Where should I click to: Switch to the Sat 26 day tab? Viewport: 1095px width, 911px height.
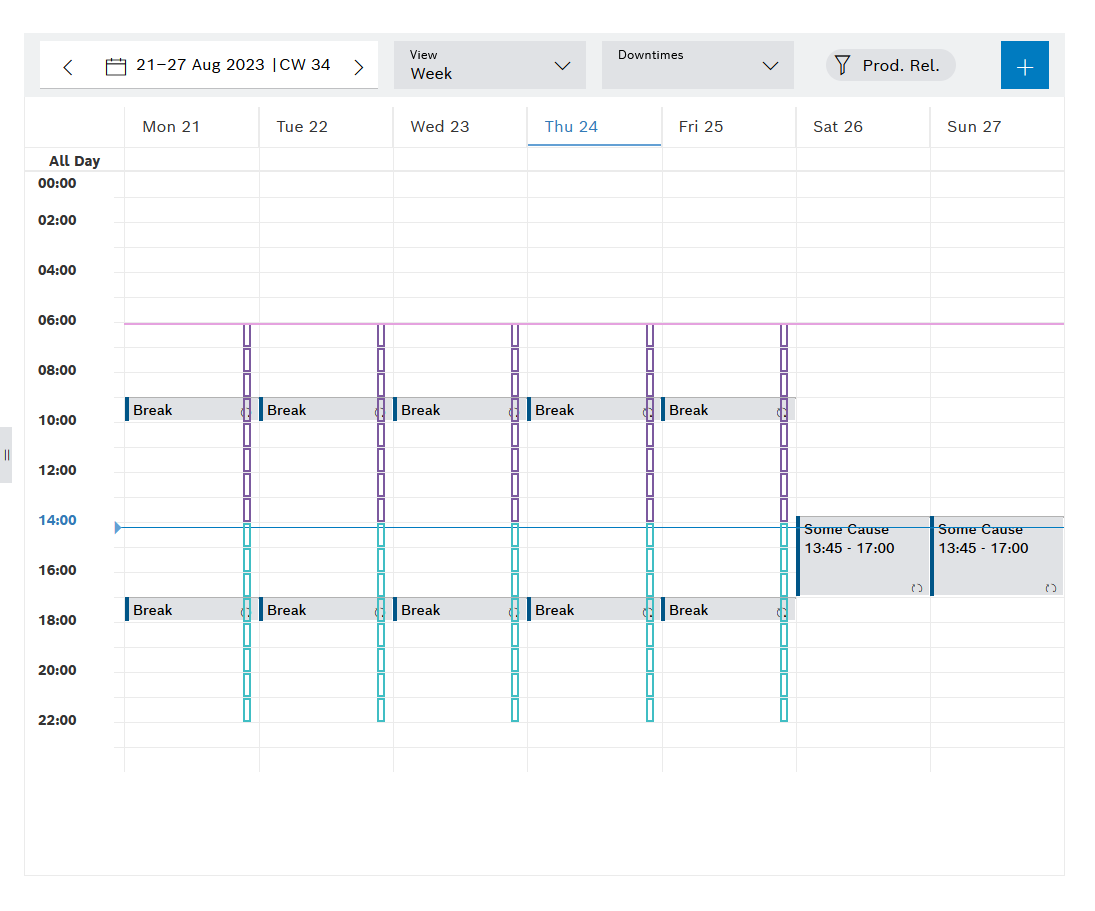point(838,126)
